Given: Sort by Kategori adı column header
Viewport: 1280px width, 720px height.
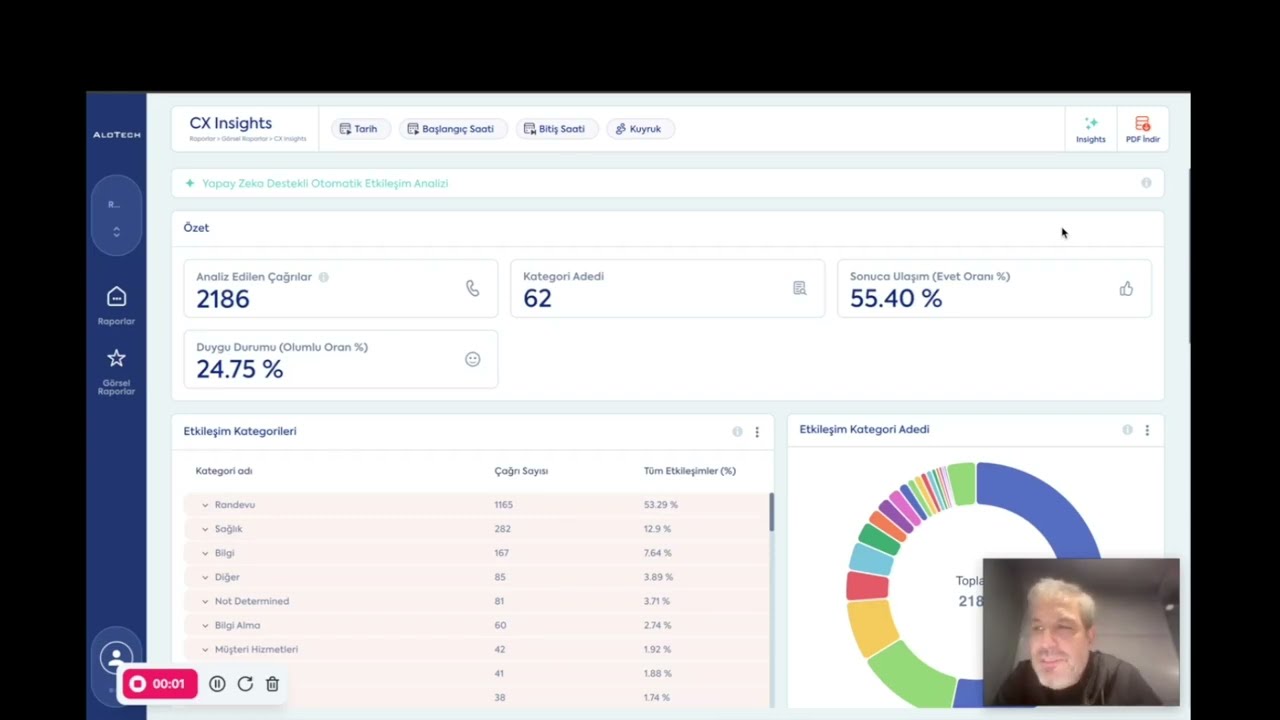Looking at the screenshot, I should click(224, 471).
